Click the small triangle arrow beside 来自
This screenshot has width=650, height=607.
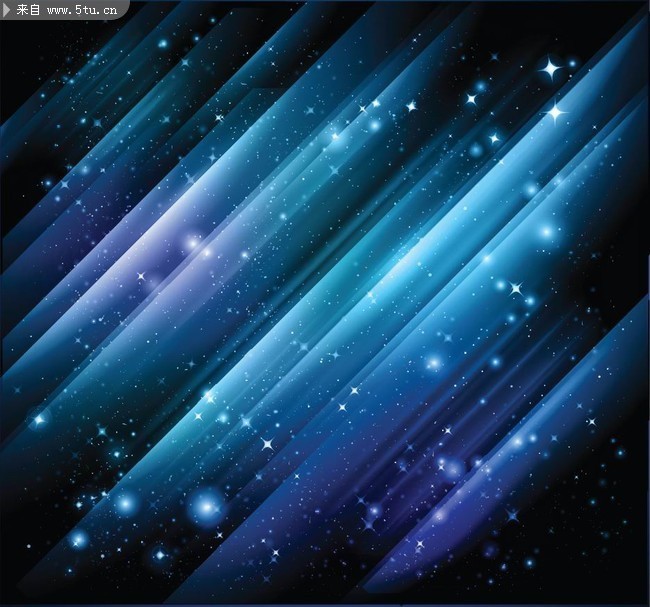pyautogui.click(x=9, y=10)
